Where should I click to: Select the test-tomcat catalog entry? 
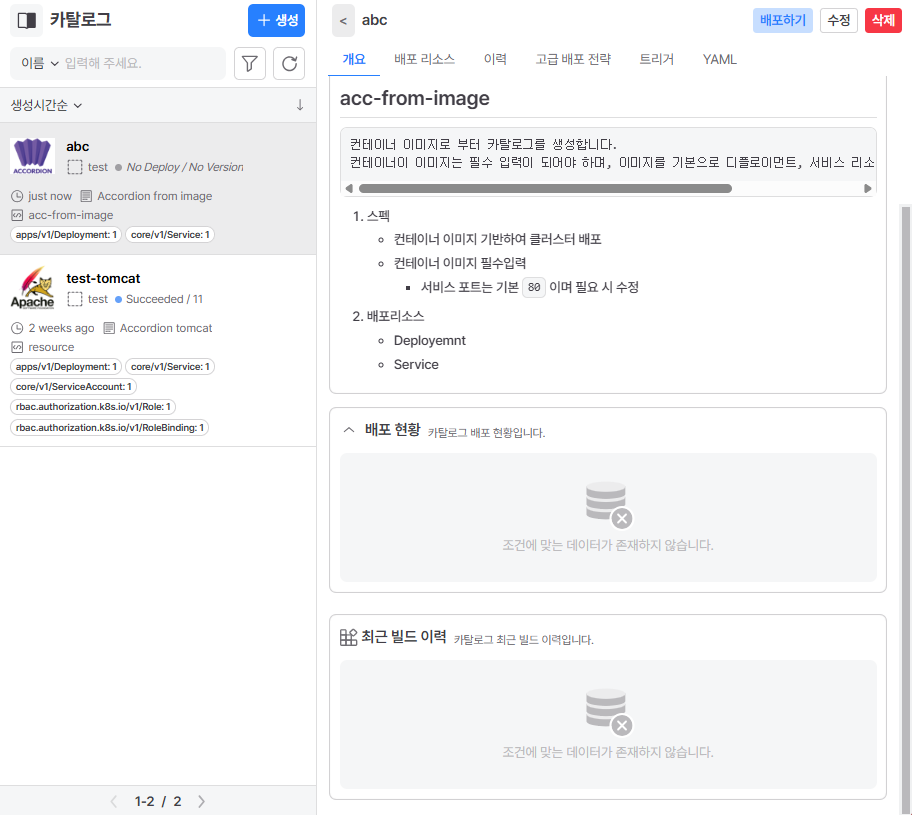click(x=158, y=351)
